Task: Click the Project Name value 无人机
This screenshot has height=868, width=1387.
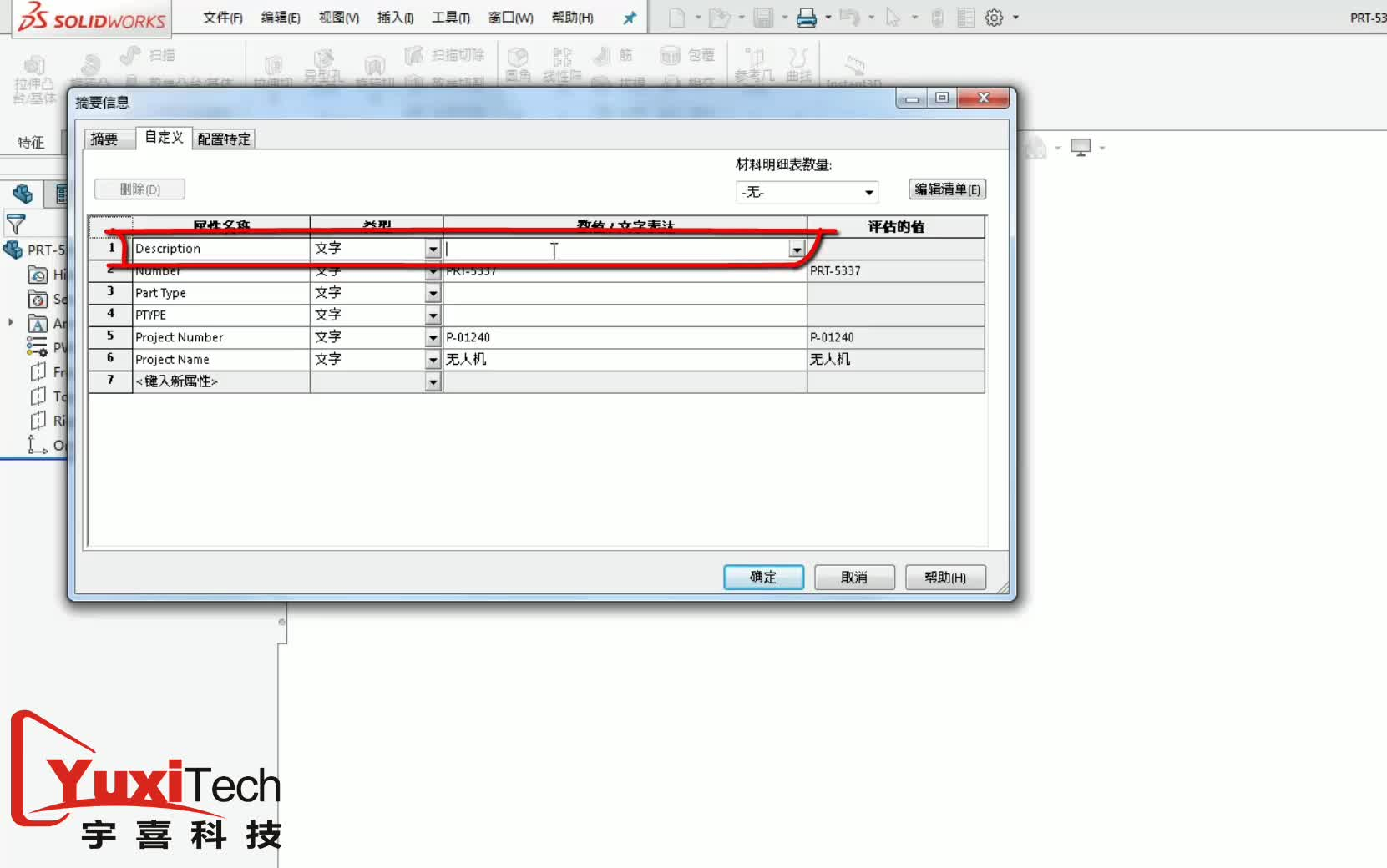Action: coord(466,359)
